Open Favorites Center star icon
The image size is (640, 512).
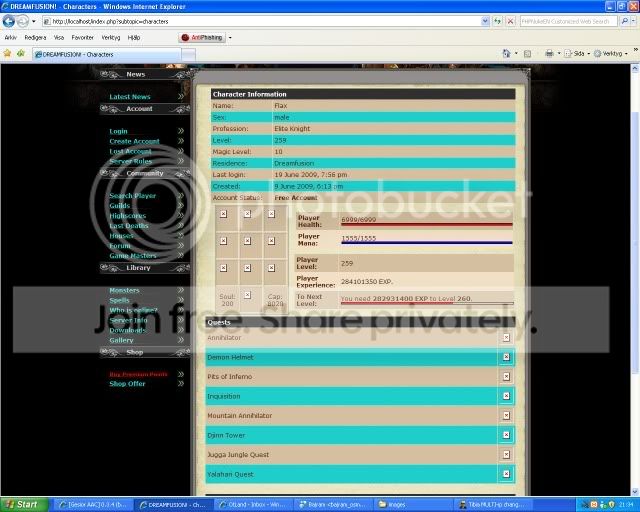pyautogui.click(x=7, y=53)
